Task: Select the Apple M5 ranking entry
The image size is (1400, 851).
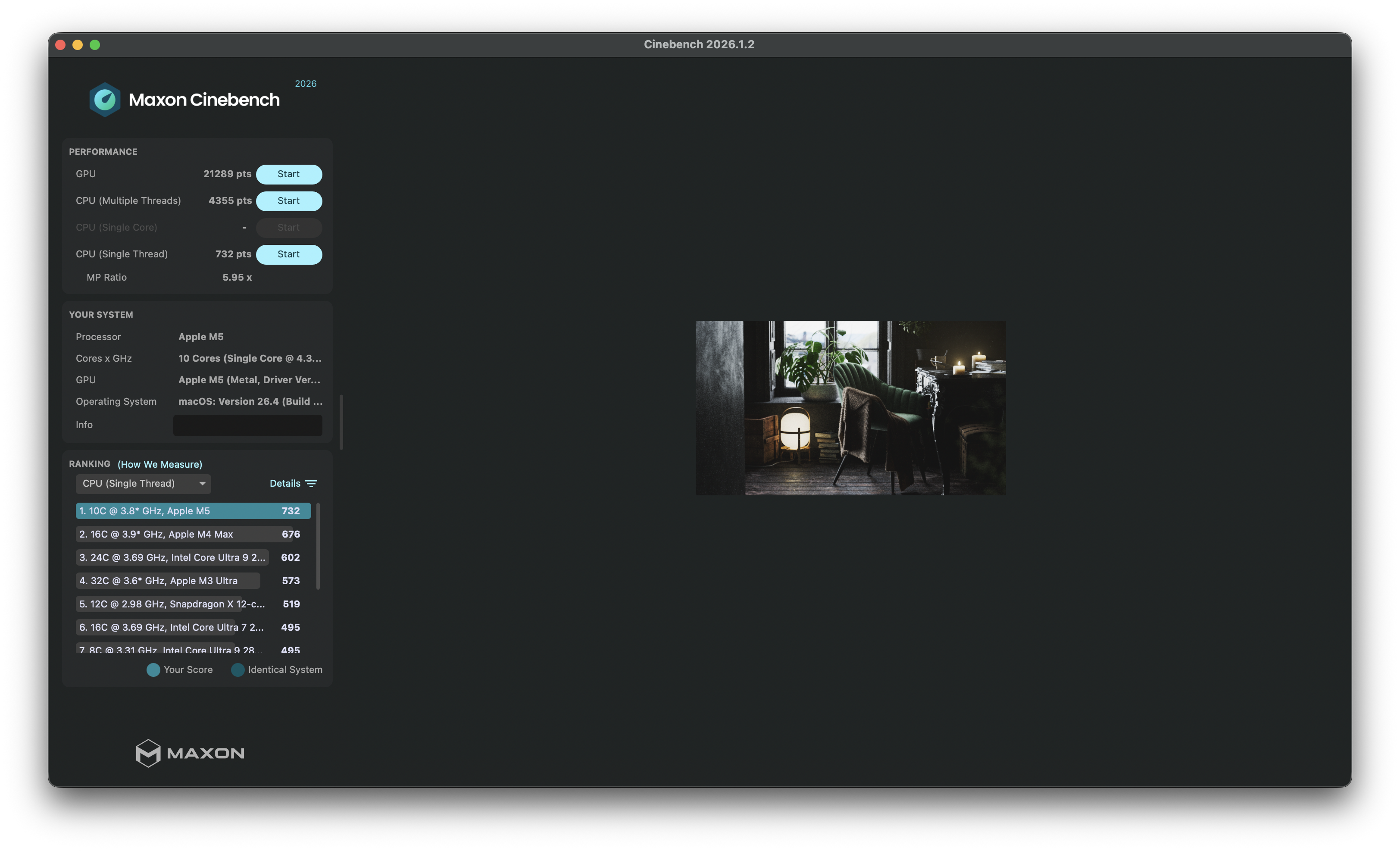Action: pyautogui.click(x=193, y=511)
